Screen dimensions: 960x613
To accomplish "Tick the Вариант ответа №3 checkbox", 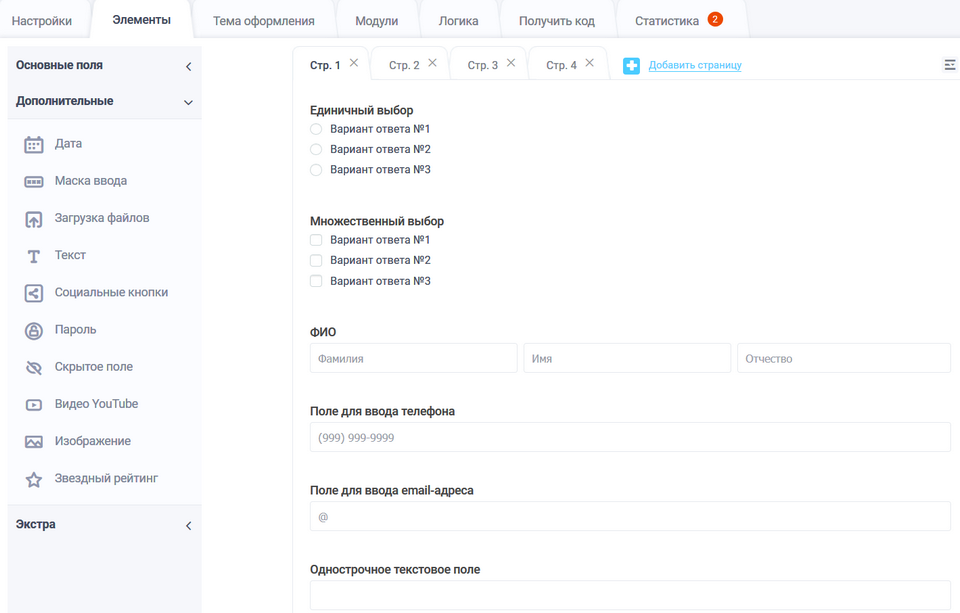I will (x=316, y=281).
